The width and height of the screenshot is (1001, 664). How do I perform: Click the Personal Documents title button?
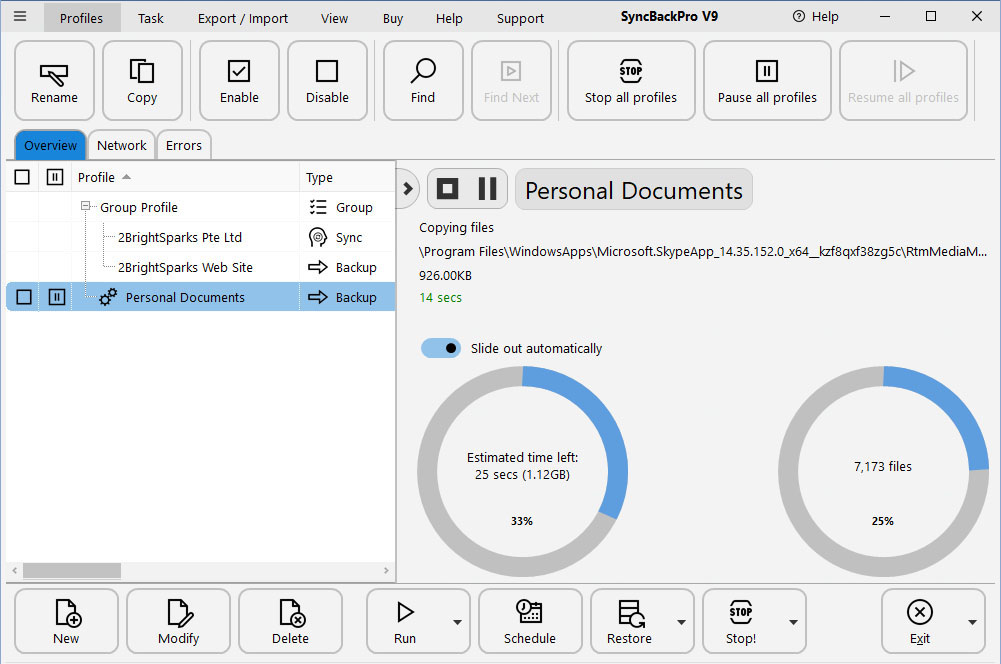click(634, 190)
